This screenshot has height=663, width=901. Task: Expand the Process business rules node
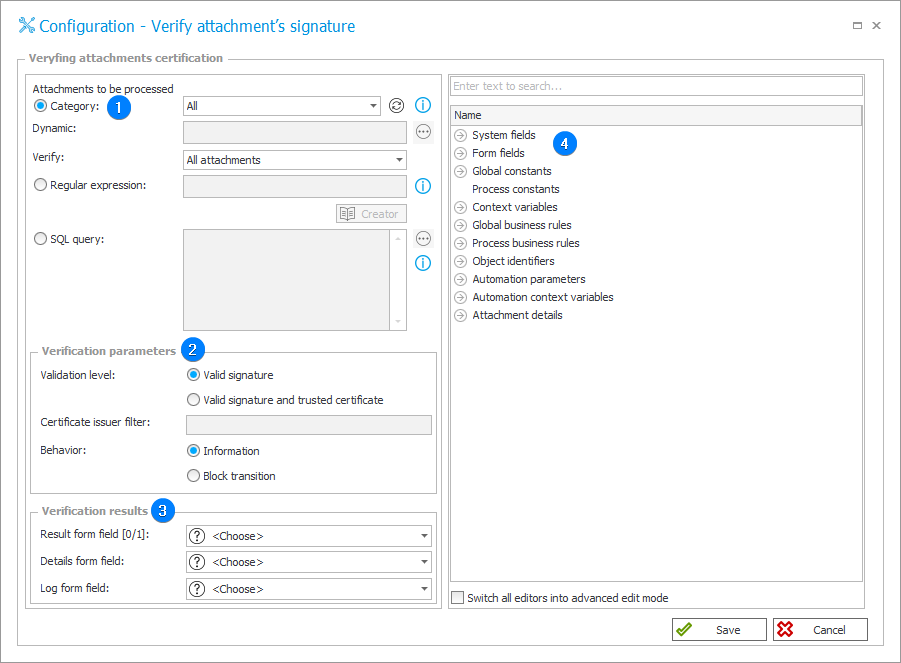coord(460,244)
